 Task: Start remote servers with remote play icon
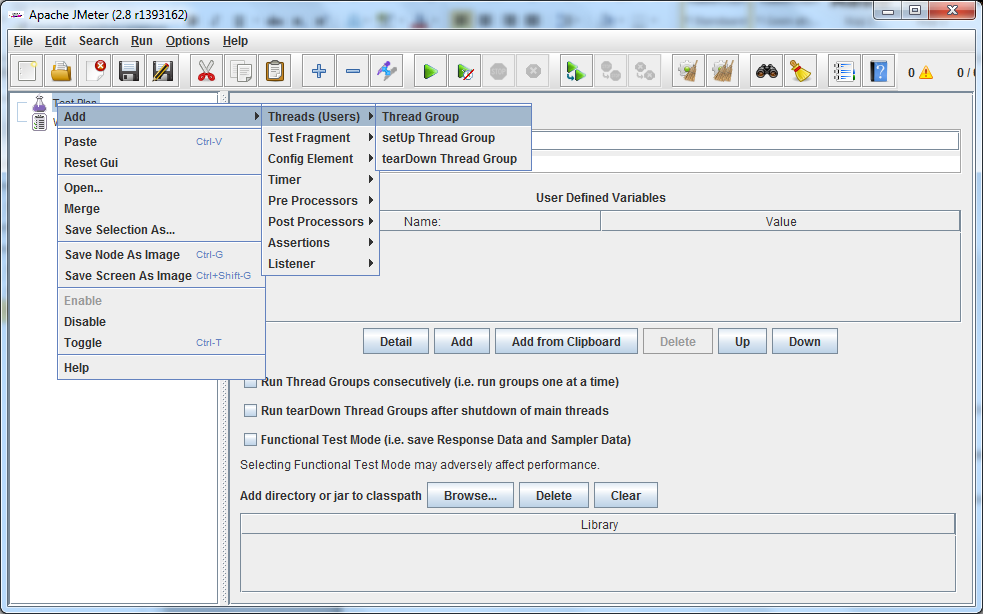[x=576, y=71]
